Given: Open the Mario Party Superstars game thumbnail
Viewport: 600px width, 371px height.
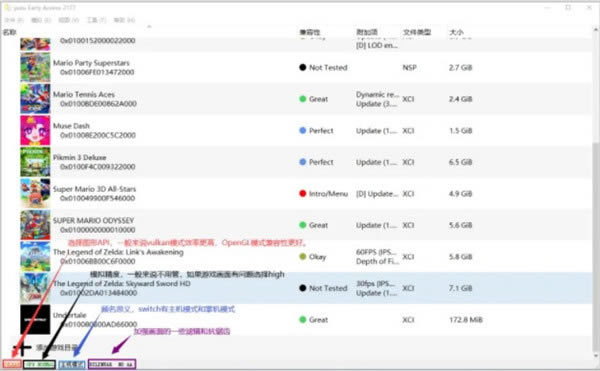Looking at the screenshot, I should click(35, 67).
